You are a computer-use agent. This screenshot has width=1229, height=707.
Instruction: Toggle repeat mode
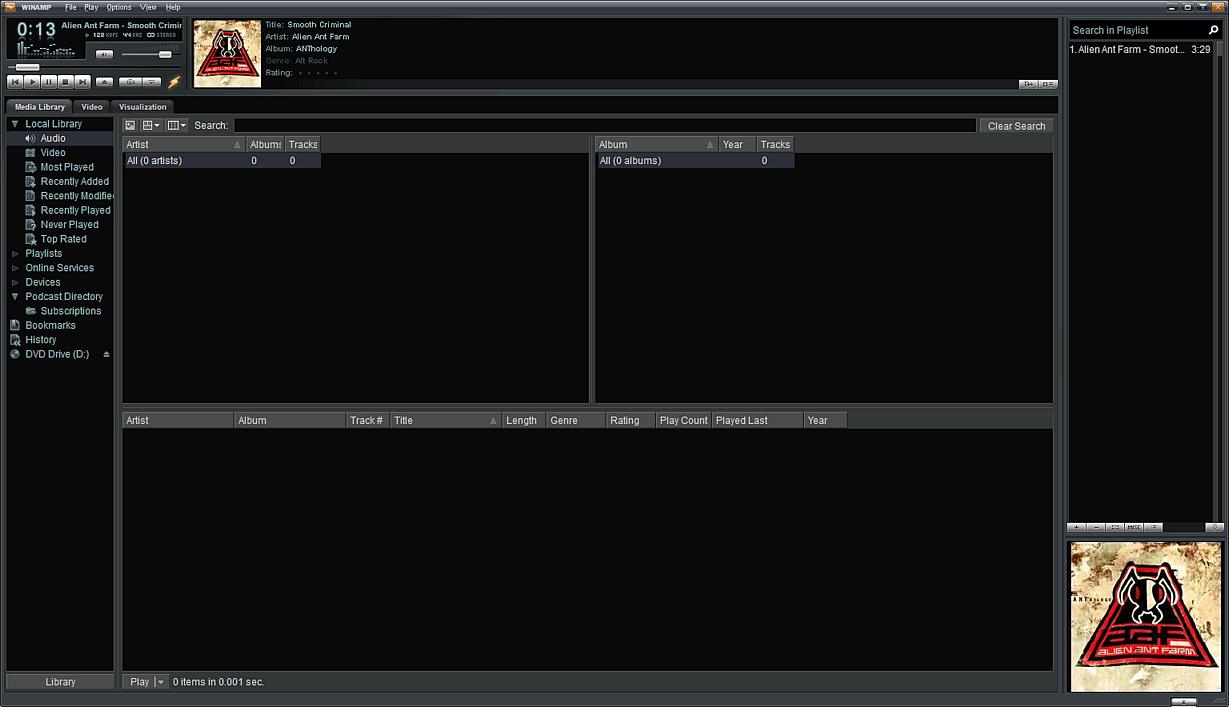coord(151,82)
